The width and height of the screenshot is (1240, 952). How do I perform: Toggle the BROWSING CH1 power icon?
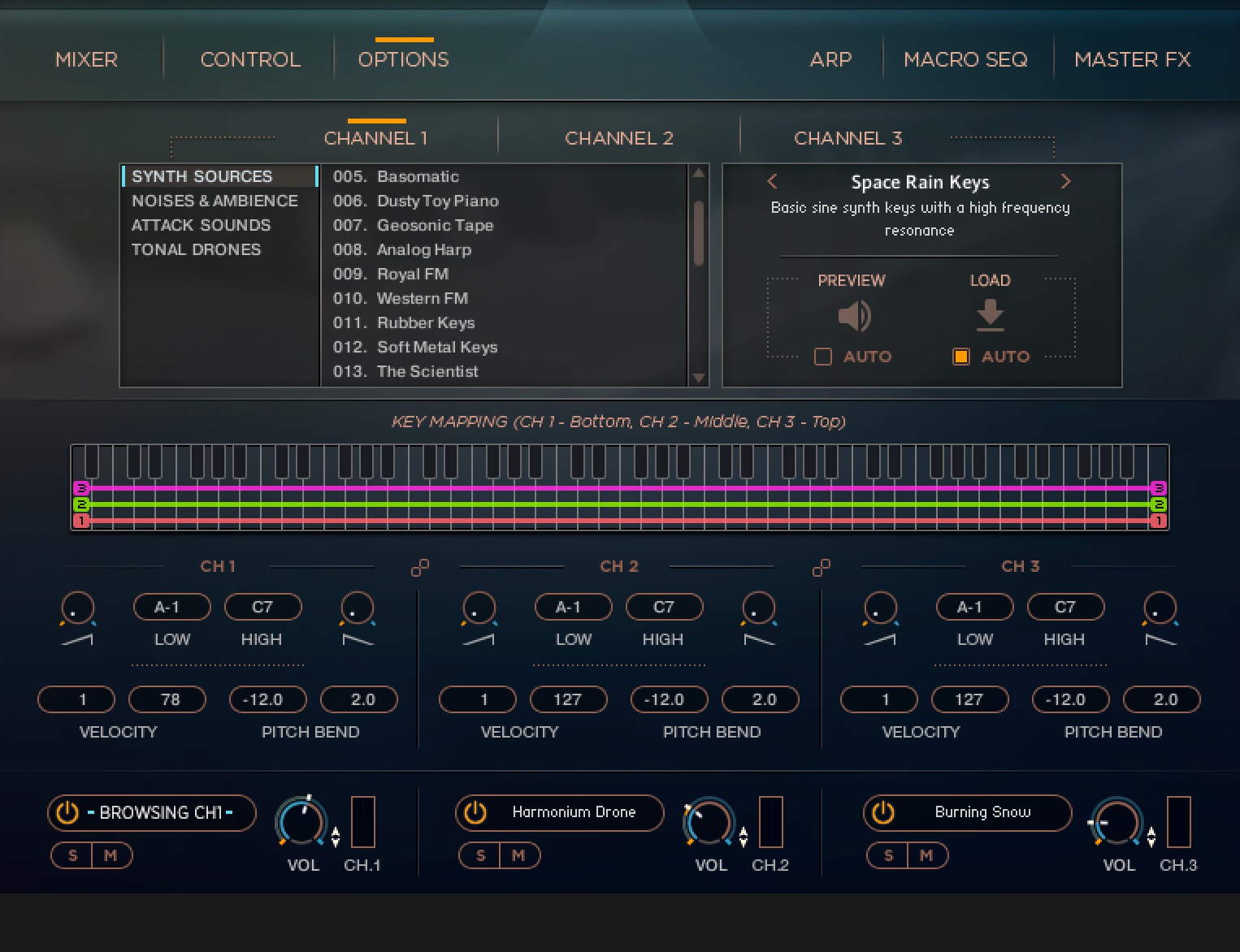tap(67, 812)
